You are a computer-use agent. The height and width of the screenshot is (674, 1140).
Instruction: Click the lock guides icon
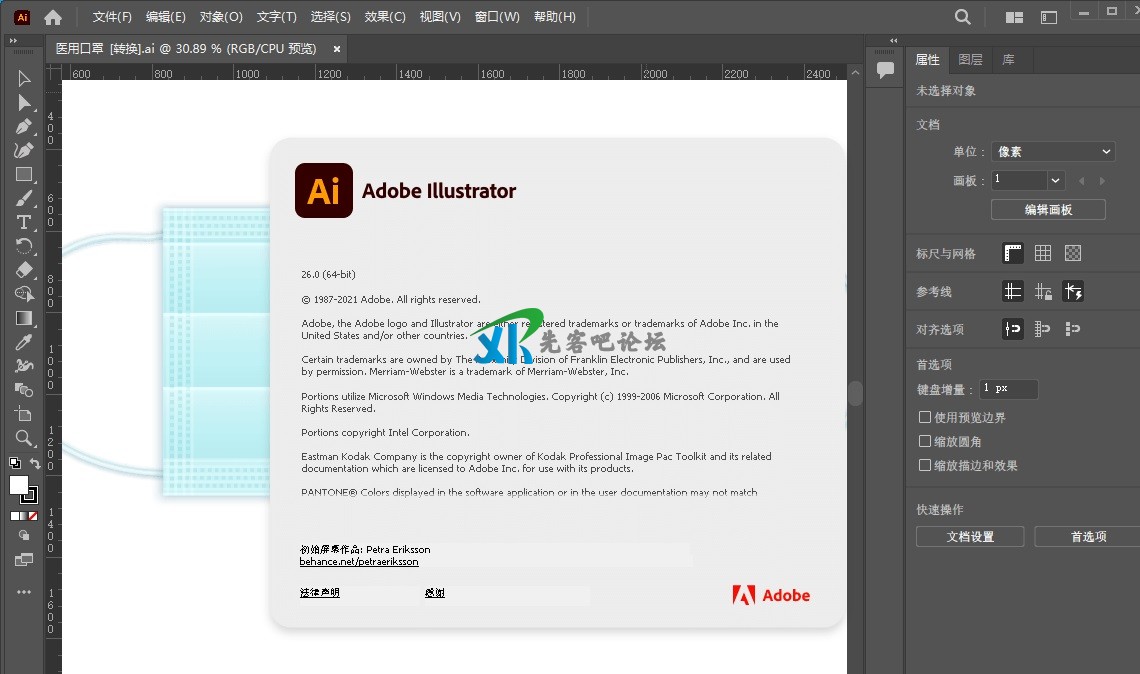1043,291
